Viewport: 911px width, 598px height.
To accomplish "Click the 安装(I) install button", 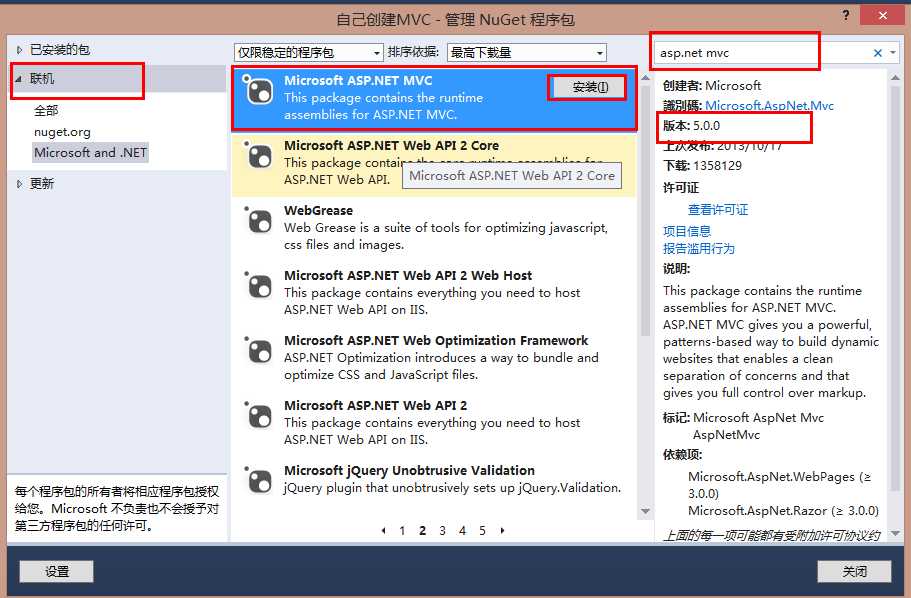I will [x=589, y=87].
